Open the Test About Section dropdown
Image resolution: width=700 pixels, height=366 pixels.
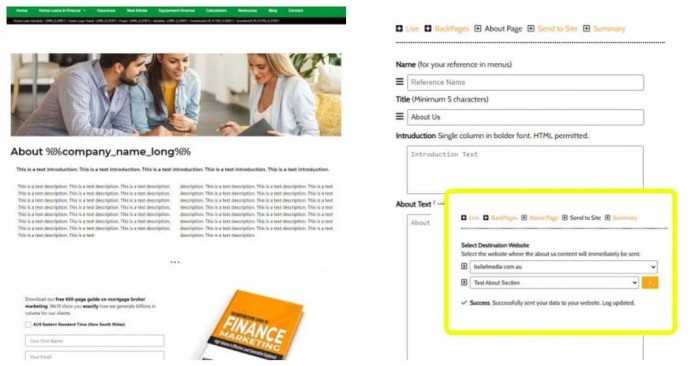point(554,283)
